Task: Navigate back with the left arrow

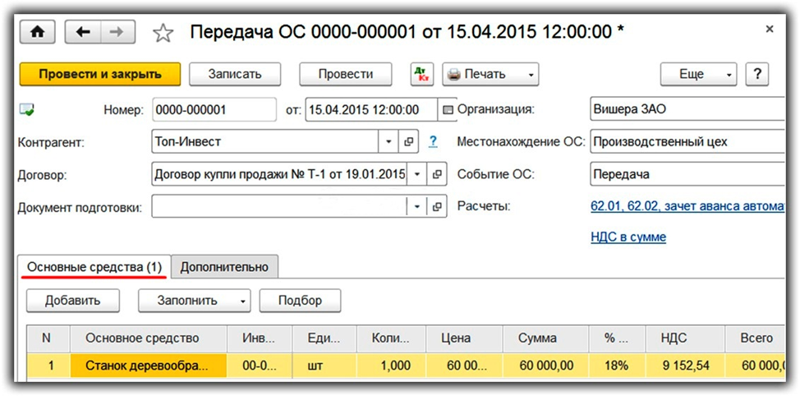Action: (82, 32)
